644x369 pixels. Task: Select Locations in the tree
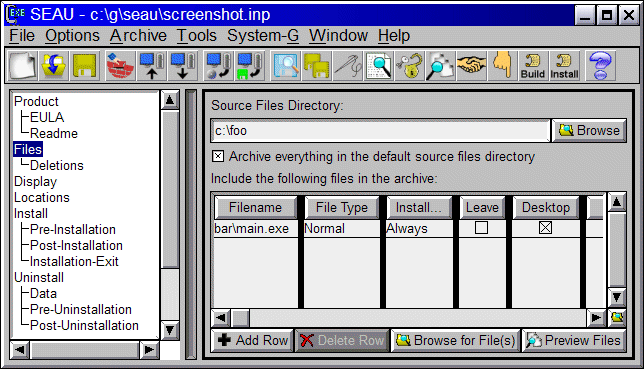(41, 198)
